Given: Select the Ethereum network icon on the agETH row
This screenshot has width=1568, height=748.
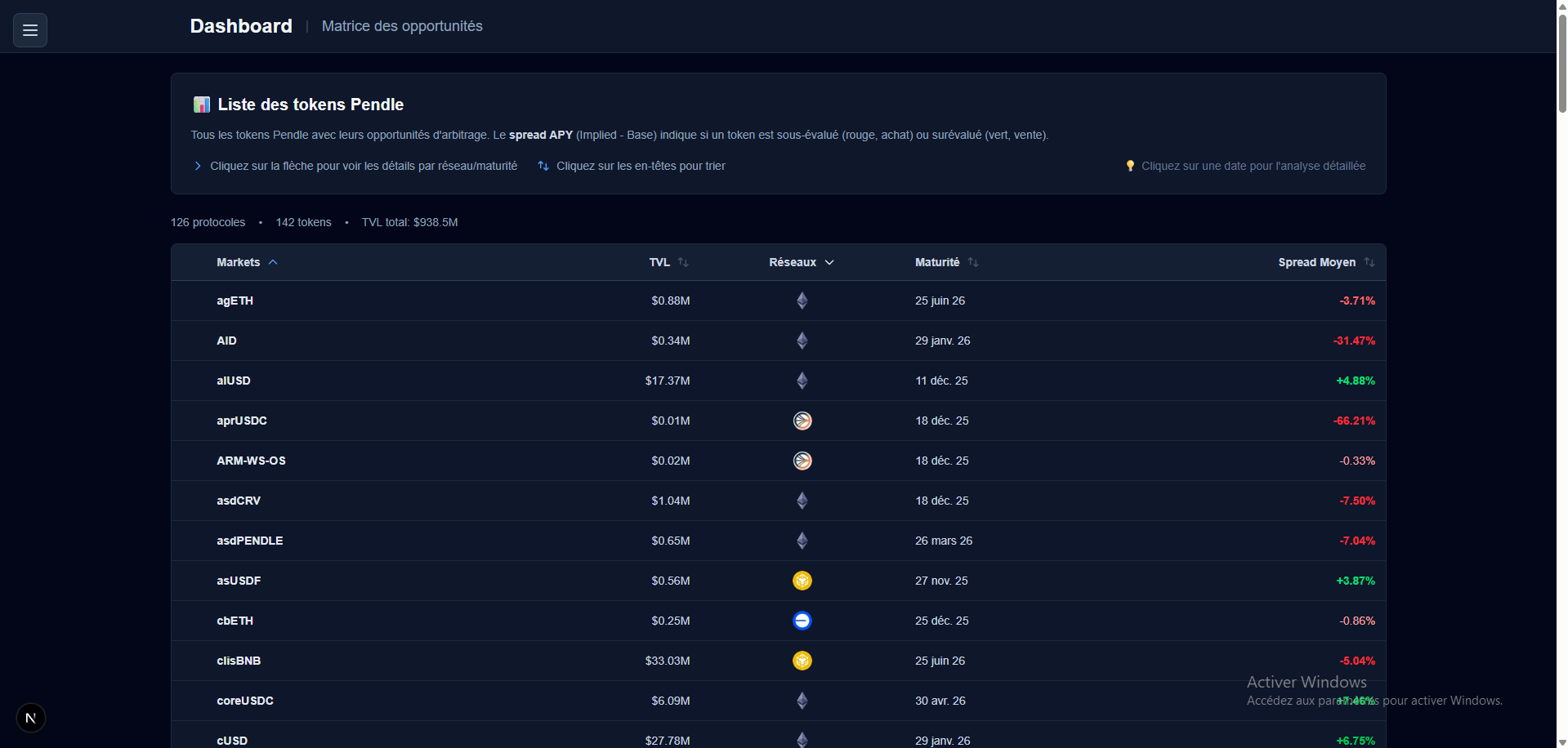Looking at the screenshot, I should pos(802,301).
